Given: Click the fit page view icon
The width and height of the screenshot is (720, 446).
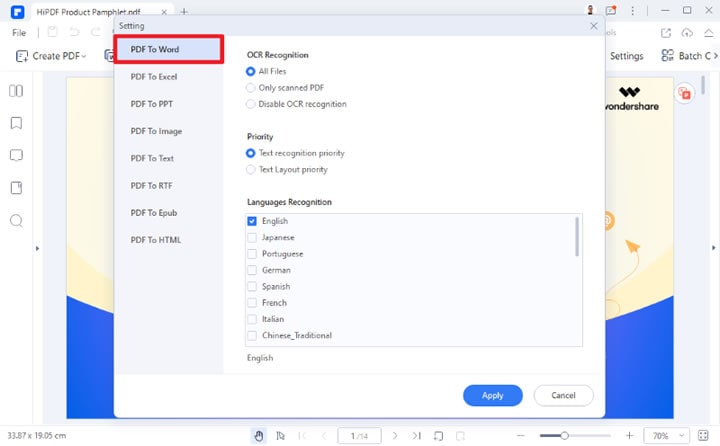Looking at the screenshot, I should pyautogui.click(x=703, y=435).
